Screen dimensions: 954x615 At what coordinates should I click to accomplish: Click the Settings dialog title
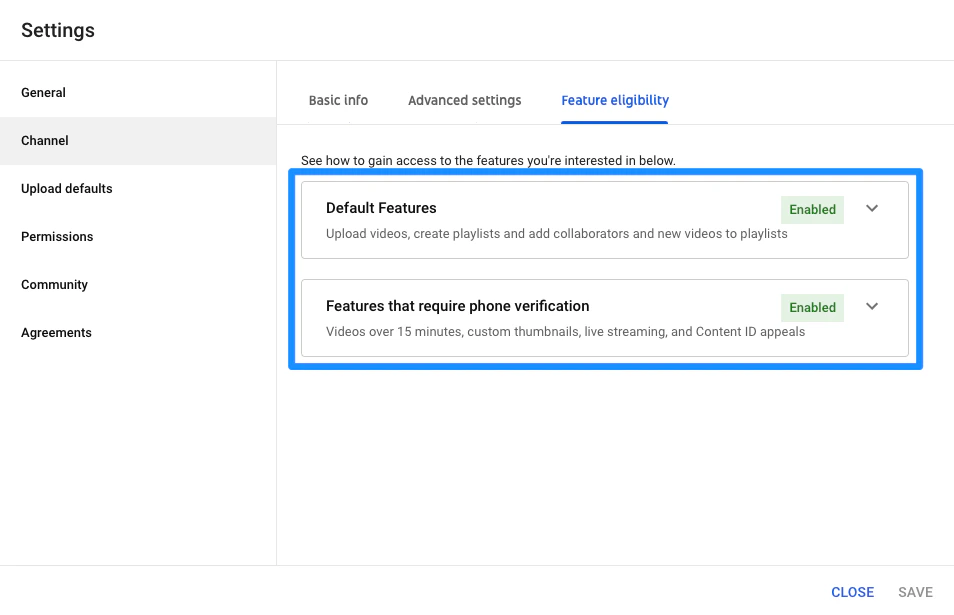click(x=57, y=30)
